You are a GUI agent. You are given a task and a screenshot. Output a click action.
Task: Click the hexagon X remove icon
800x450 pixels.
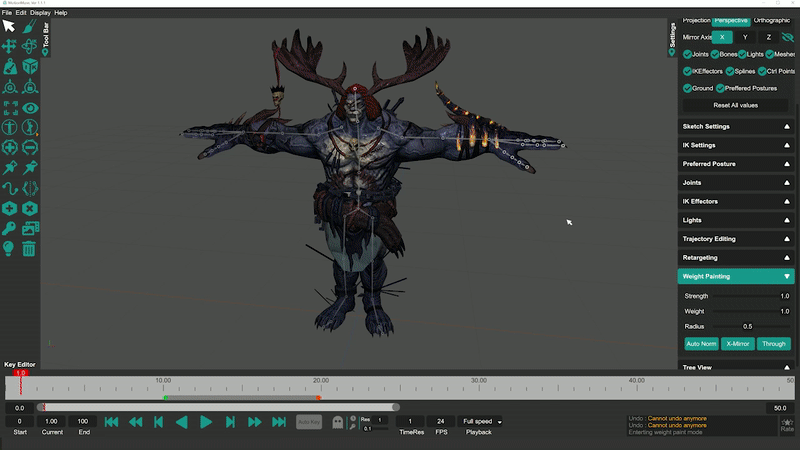30,208
